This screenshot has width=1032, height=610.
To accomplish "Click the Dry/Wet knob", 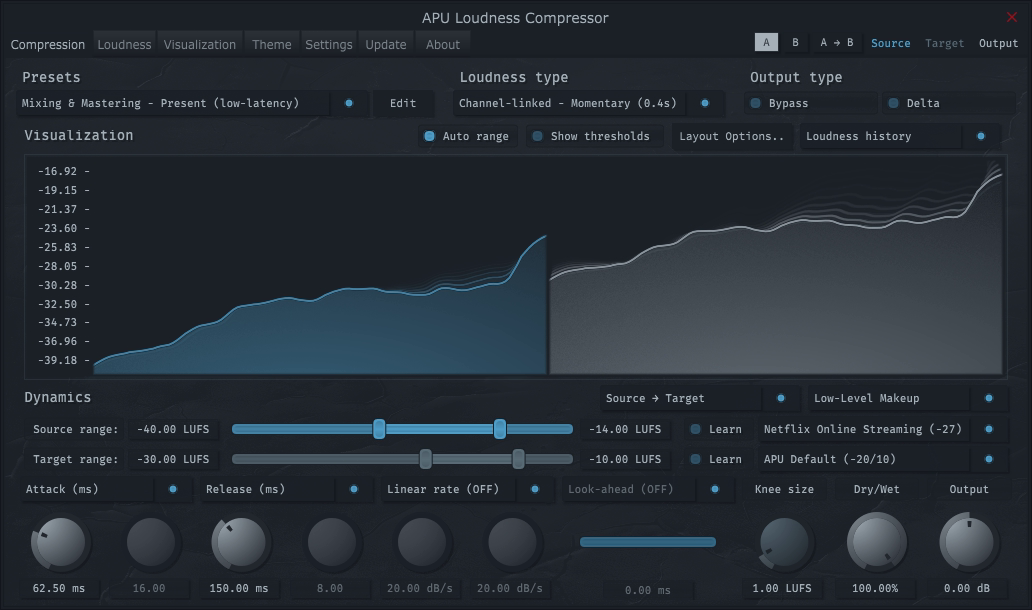I will coord(876,543).
